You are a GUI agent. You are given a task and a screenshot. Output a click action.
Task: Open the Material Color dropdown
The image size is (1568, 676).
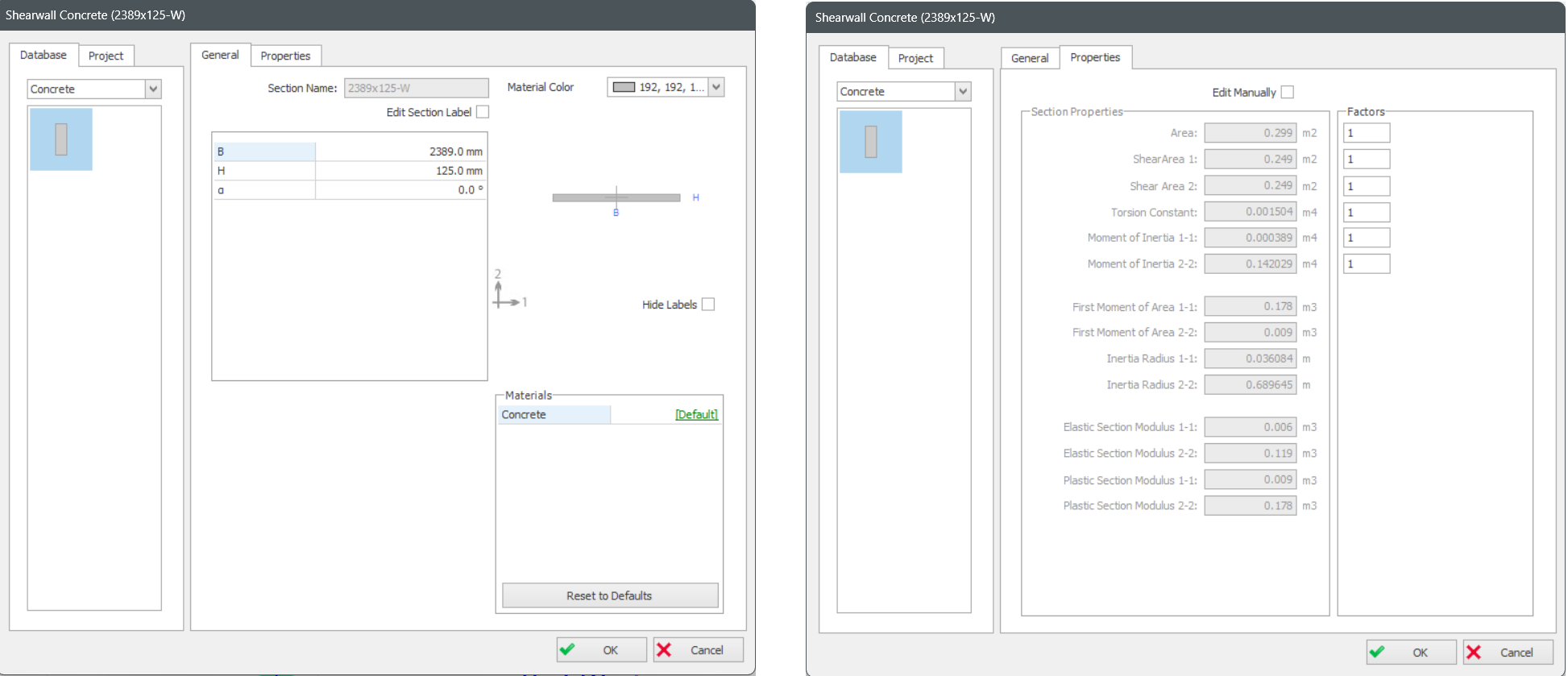[716, 87]
